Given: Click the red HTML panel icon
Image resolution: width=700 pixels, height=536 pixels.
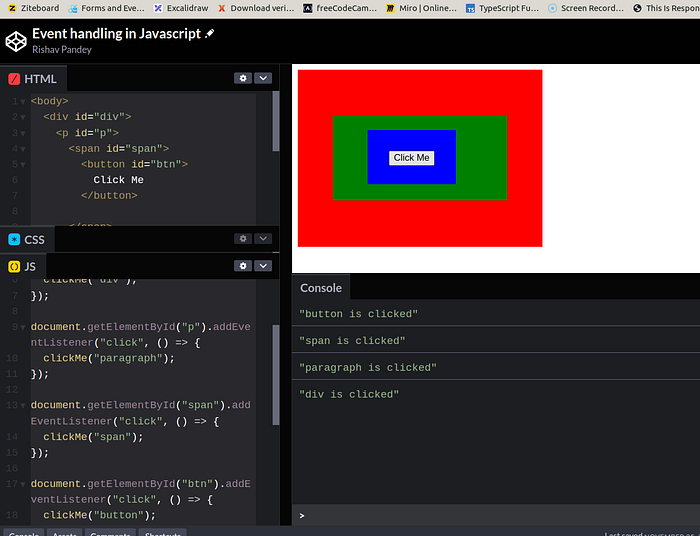Looking at the screenshot, I should [x=14, y=79].
